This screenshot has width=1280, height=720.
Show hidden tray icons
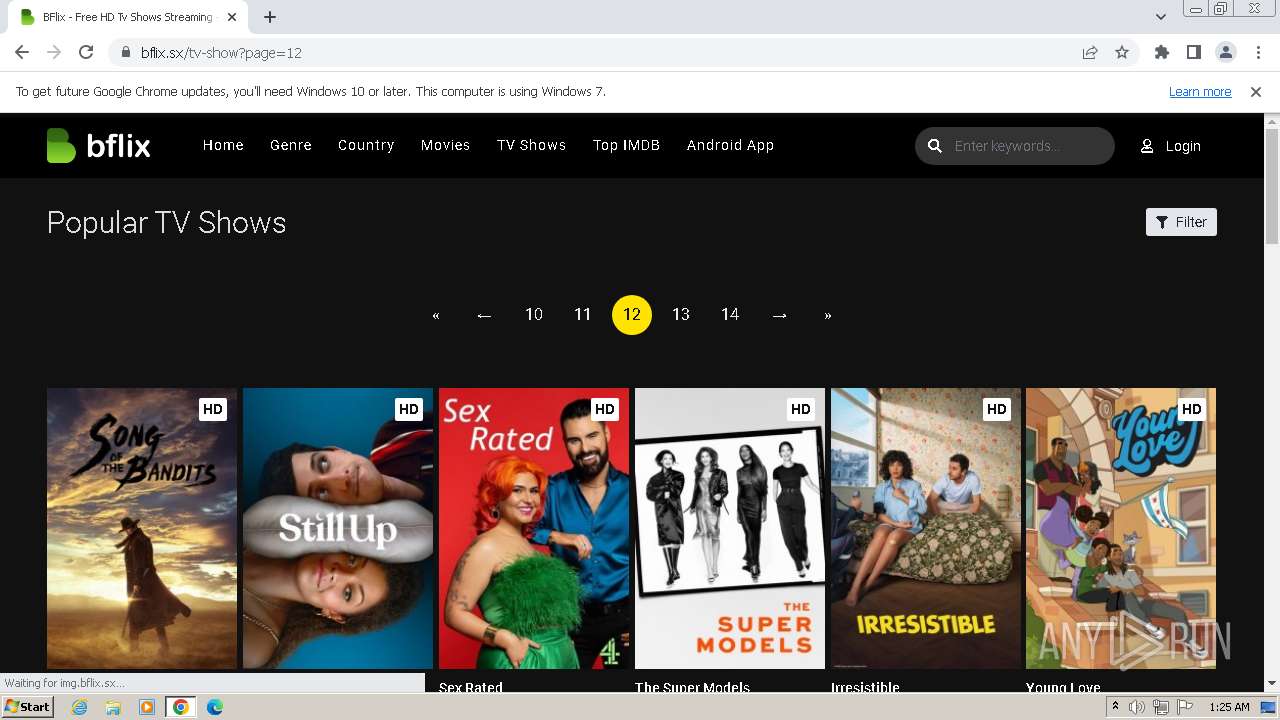[x=1115, y=707]
